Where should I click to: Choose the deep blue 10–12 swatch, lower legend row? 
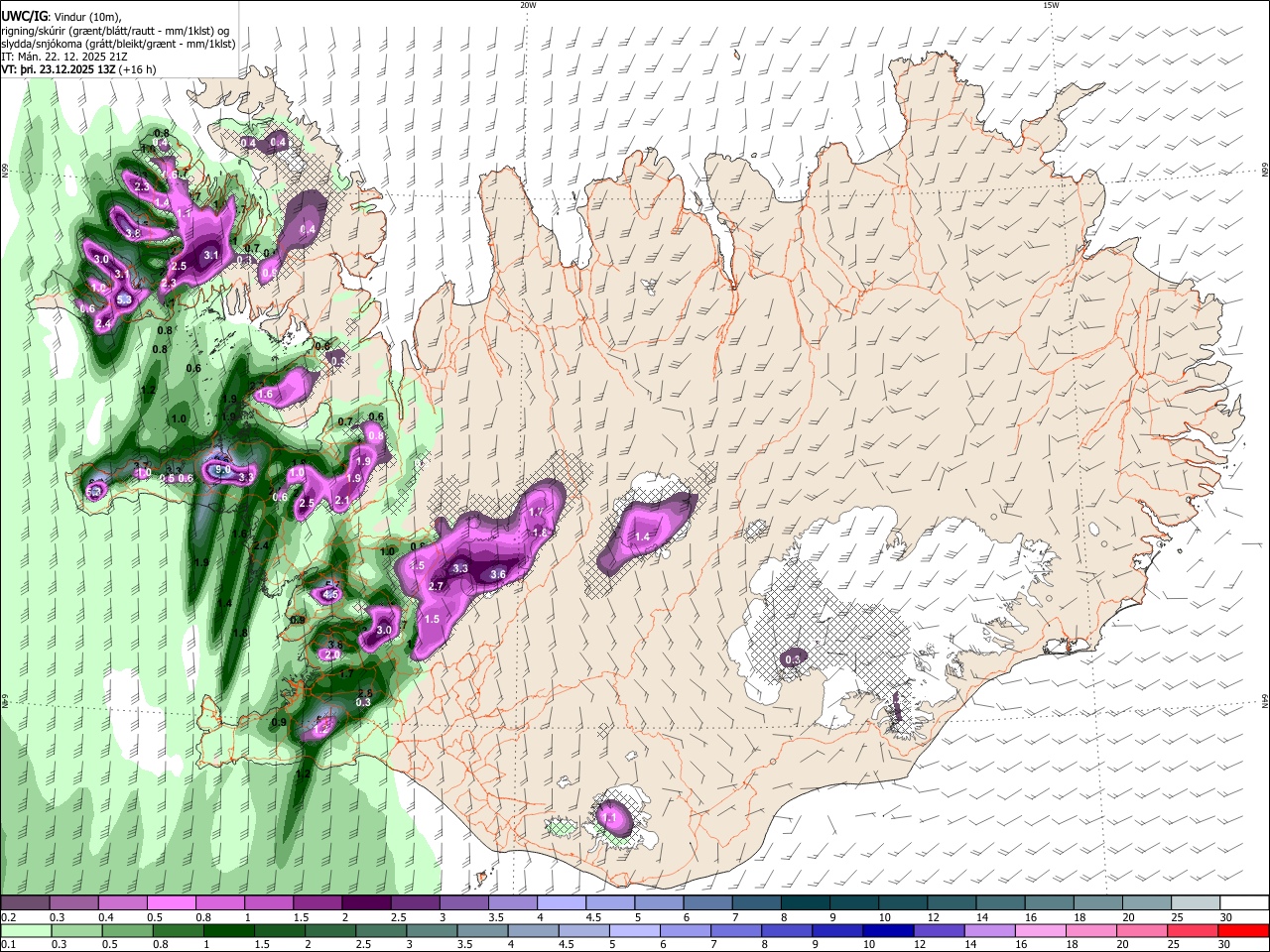[888, 931]
